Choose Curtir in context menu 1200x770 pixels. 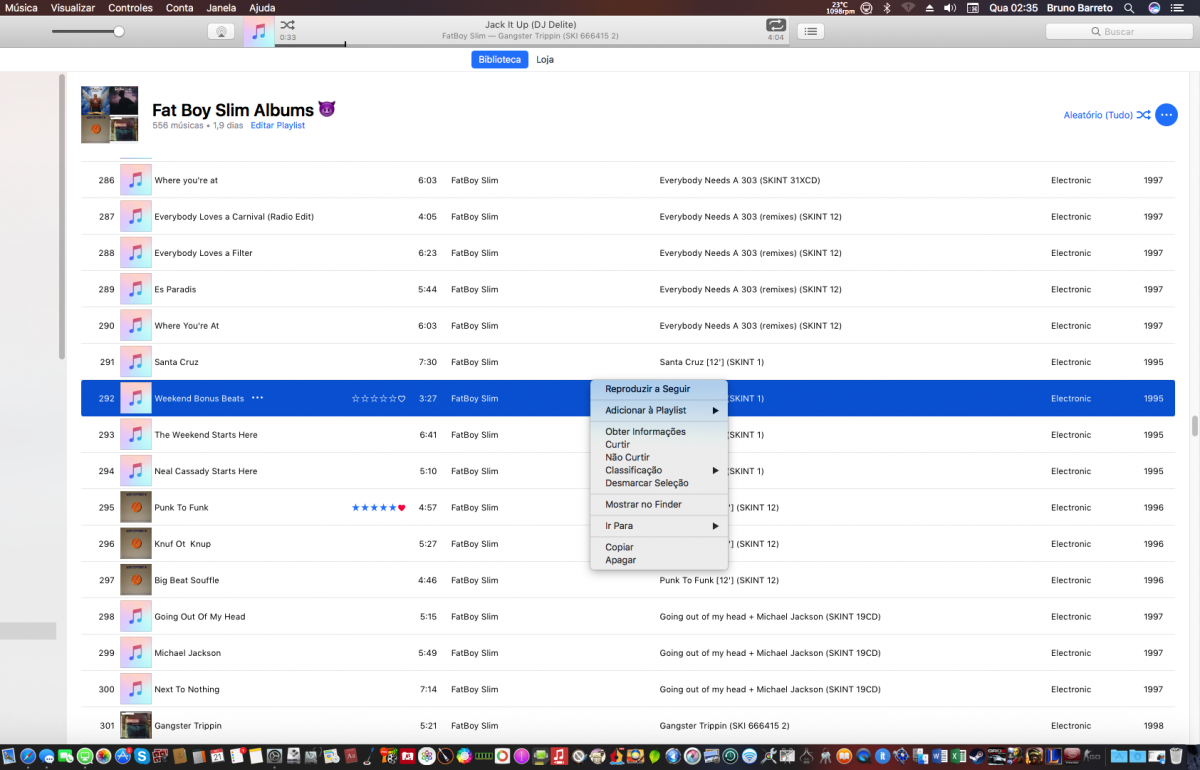659,445
